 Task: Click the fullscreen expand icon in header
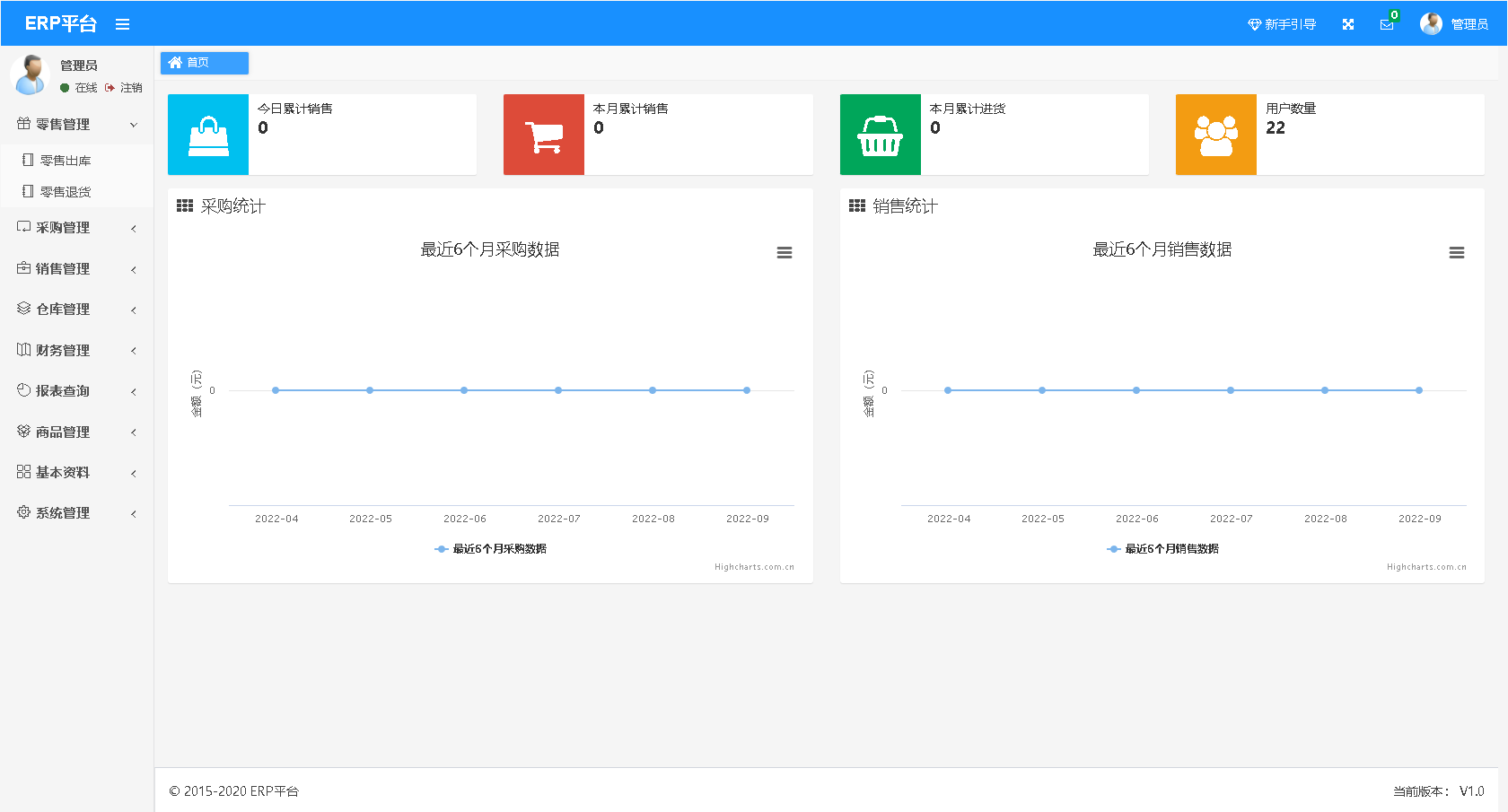tap(1347, 24)
